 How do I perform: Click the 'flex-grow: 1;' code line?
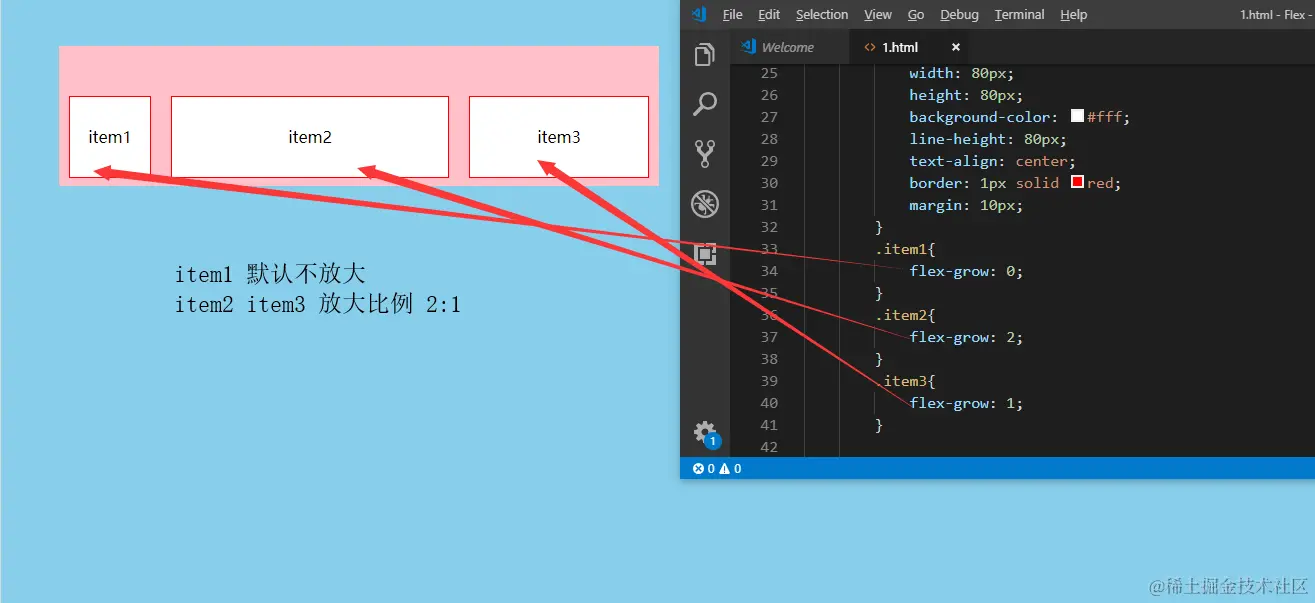[x=966, y=403]
